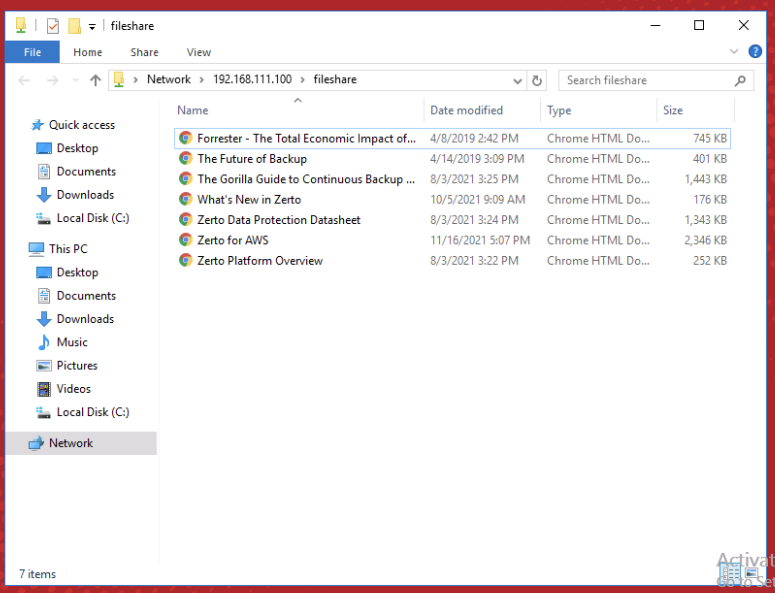Click the fileshare folder icon in title bar

(21, 25)
